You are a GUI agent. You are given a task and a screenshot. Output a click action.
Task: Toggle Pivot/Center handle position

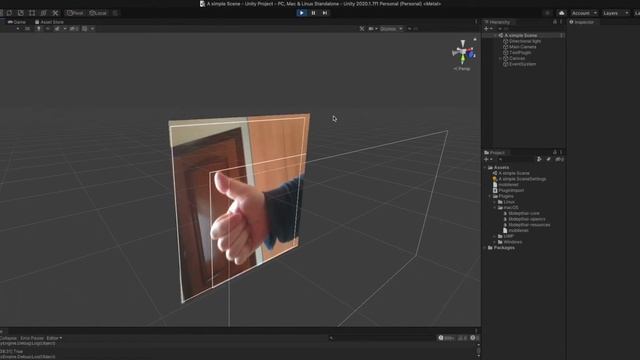[x=75, y=13]
